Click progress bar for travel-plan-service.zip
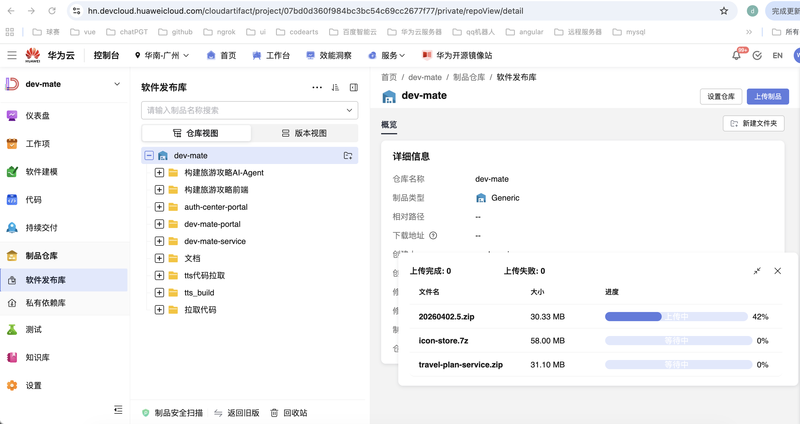 click(679, 364)
